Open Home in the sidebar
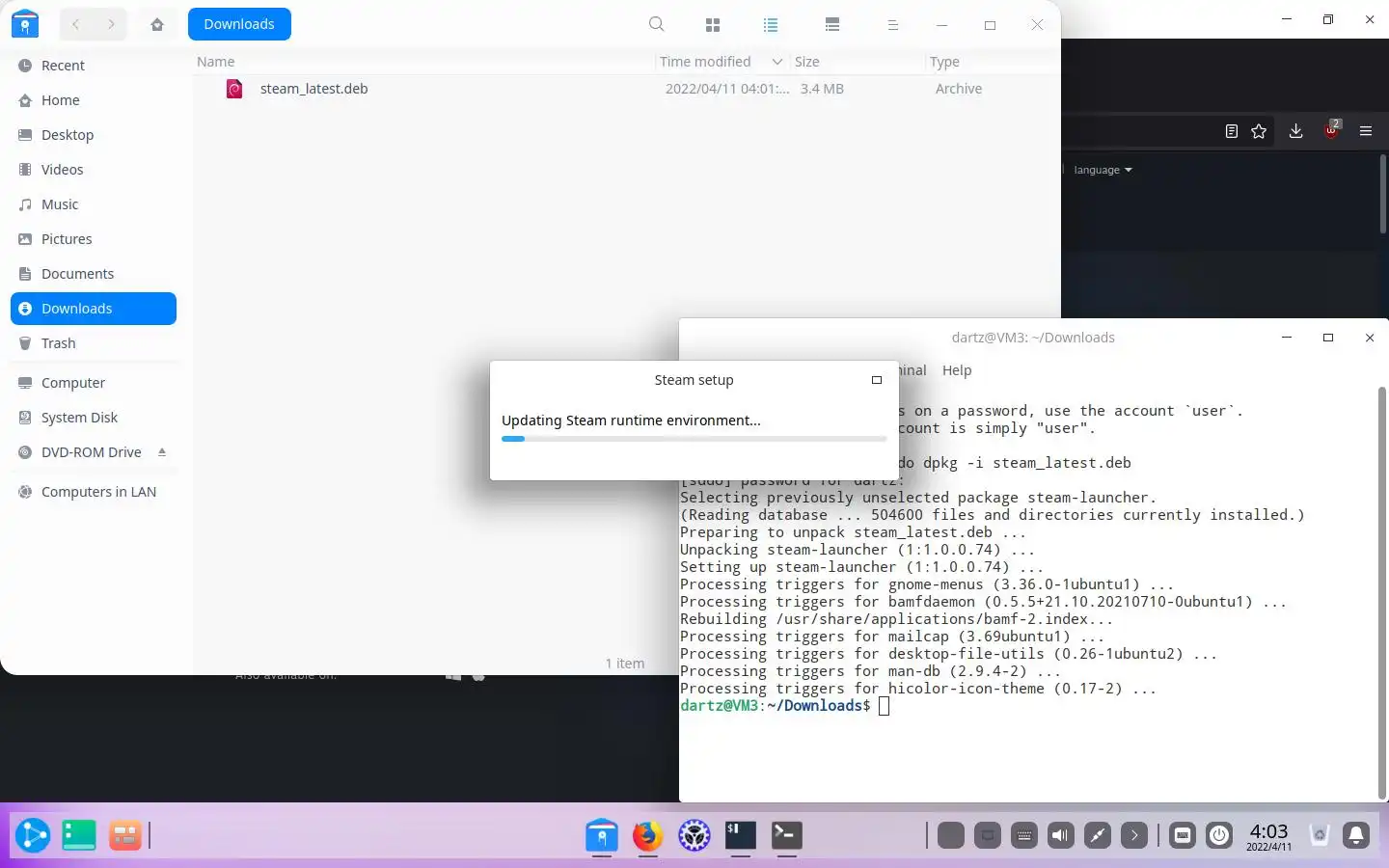1389x868 pixels. [x=94, y=100]
